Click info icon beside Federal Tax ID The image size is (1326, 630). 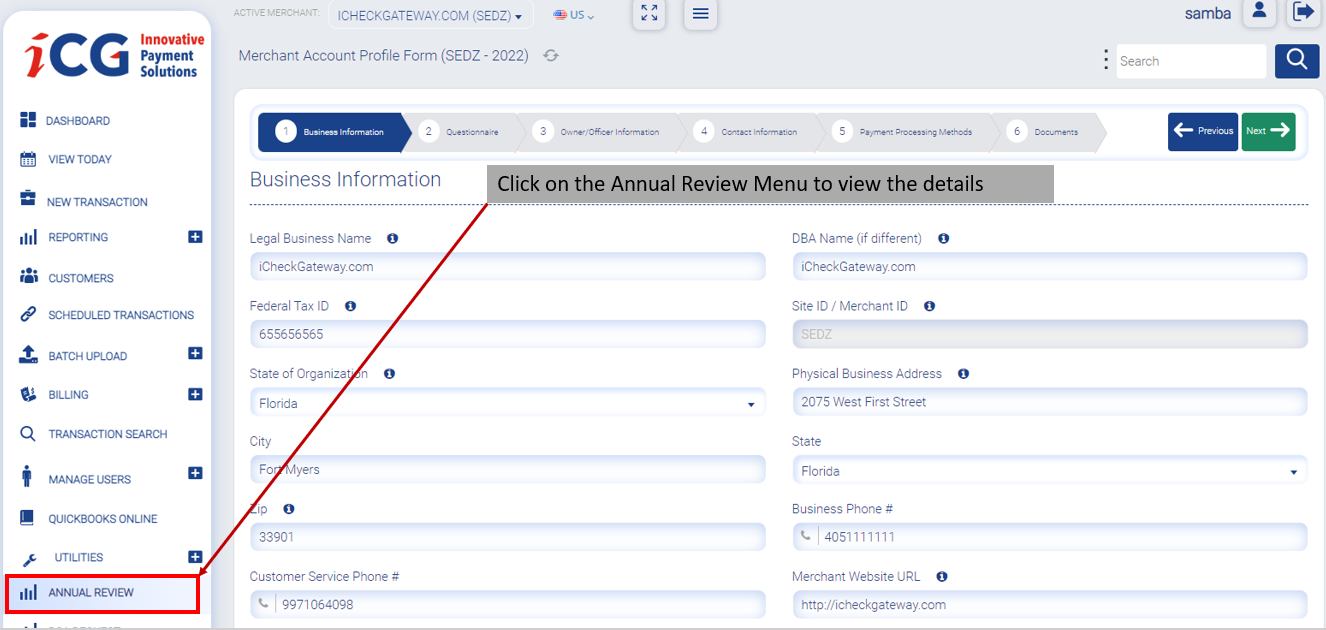(x=350, y=306)
